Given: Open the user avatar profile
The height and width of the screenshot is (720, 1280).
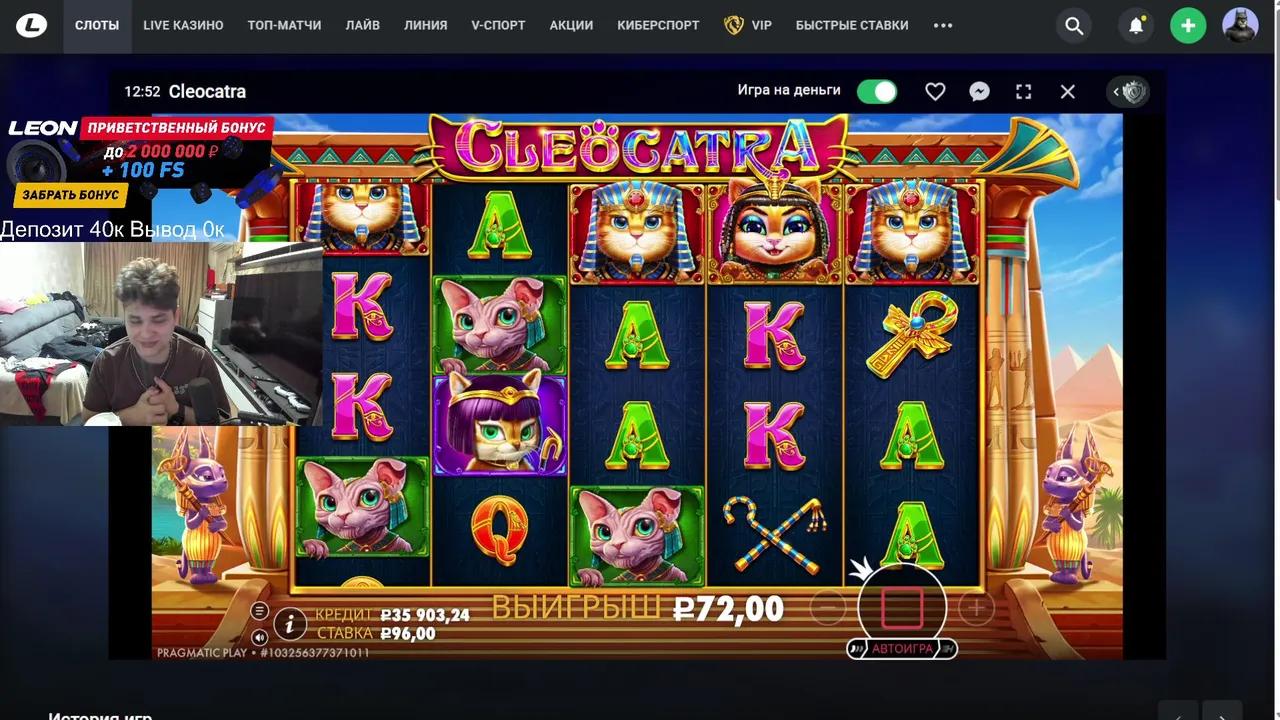Looking at the screenshot, I should [1240, 26].
